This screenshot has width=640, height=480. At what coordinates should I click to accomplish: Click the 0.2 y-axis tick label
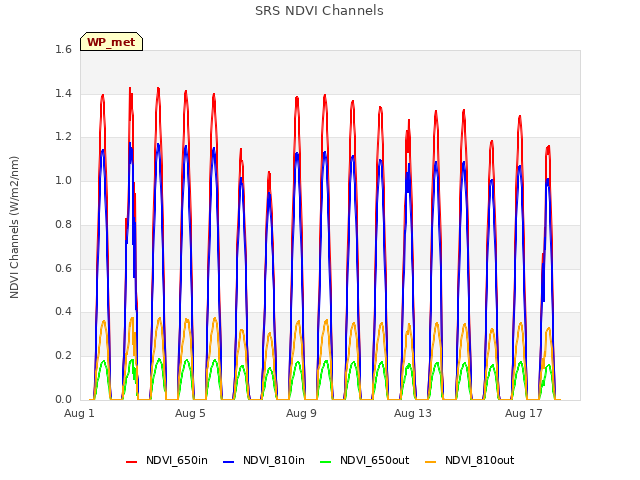(63, 356)
